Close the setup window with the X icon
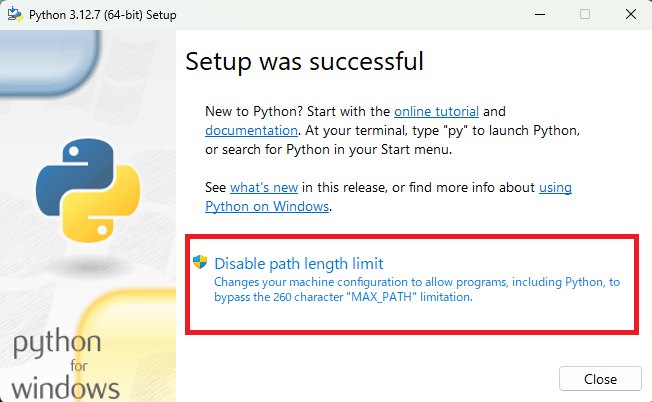 click(630, 14)
